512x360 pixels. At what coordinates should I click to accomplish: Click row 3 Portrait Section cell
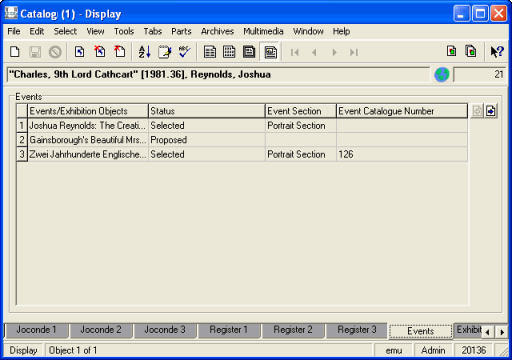[301, 154]
